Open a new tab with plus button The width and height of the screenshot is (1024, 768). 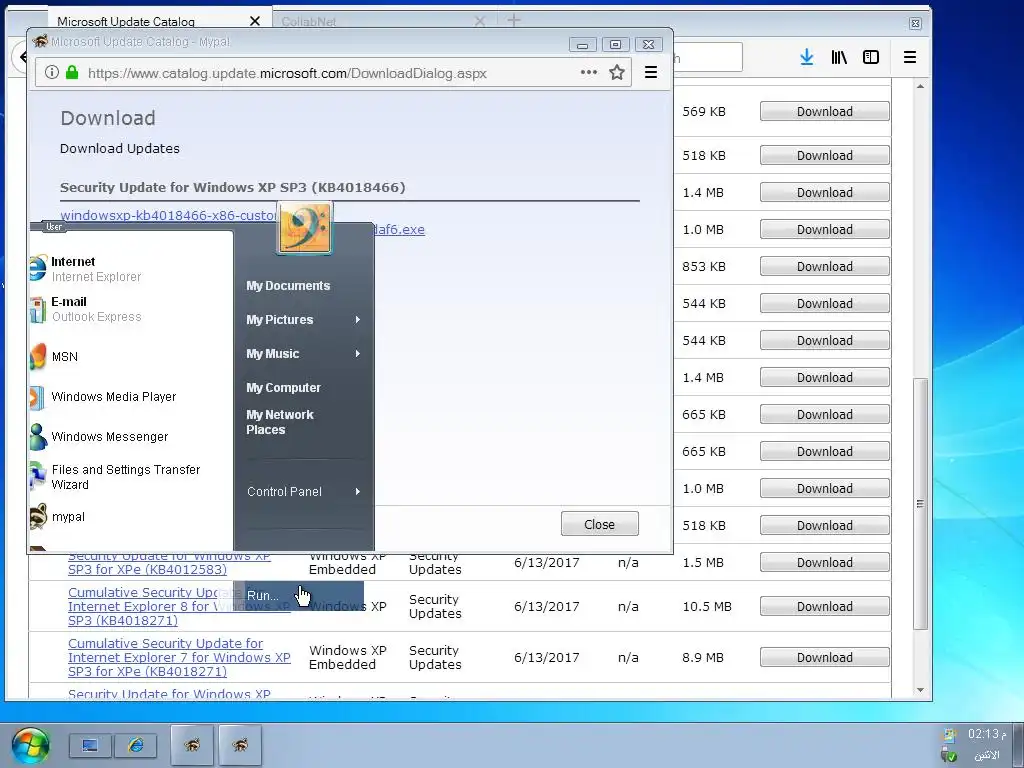tap(514, 21)
